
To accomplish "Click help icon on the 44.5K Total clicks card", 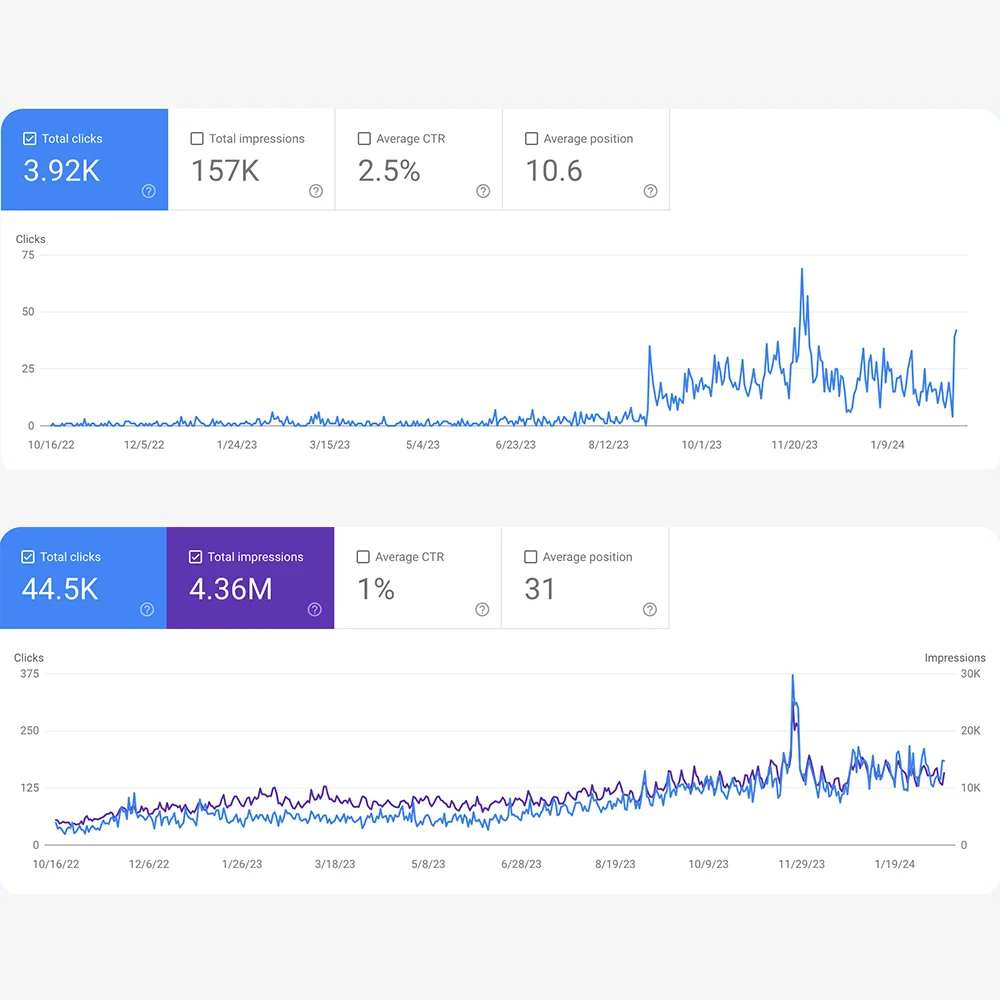I will [147, 609].
